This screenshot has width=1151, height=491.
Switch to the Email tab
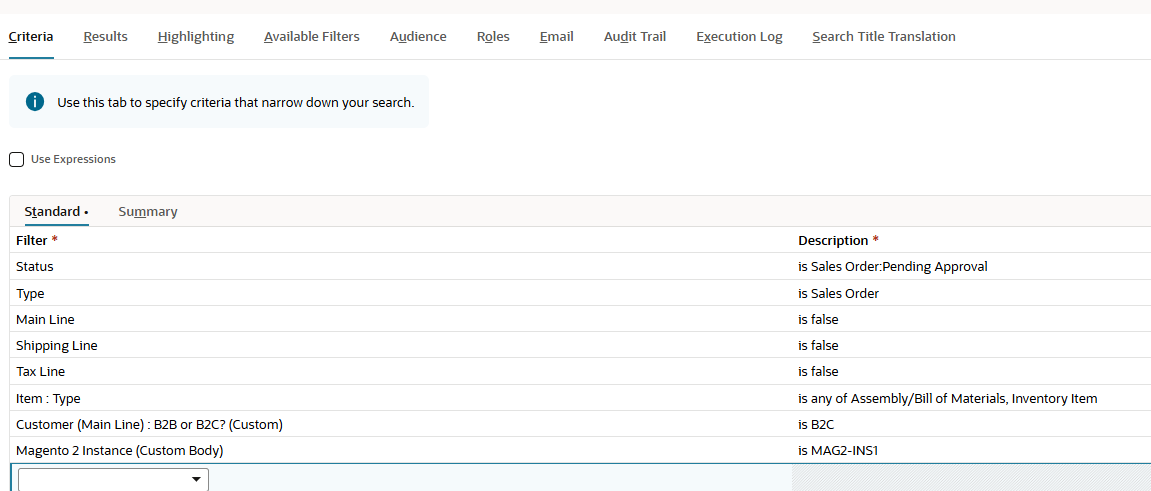point(556,37)
